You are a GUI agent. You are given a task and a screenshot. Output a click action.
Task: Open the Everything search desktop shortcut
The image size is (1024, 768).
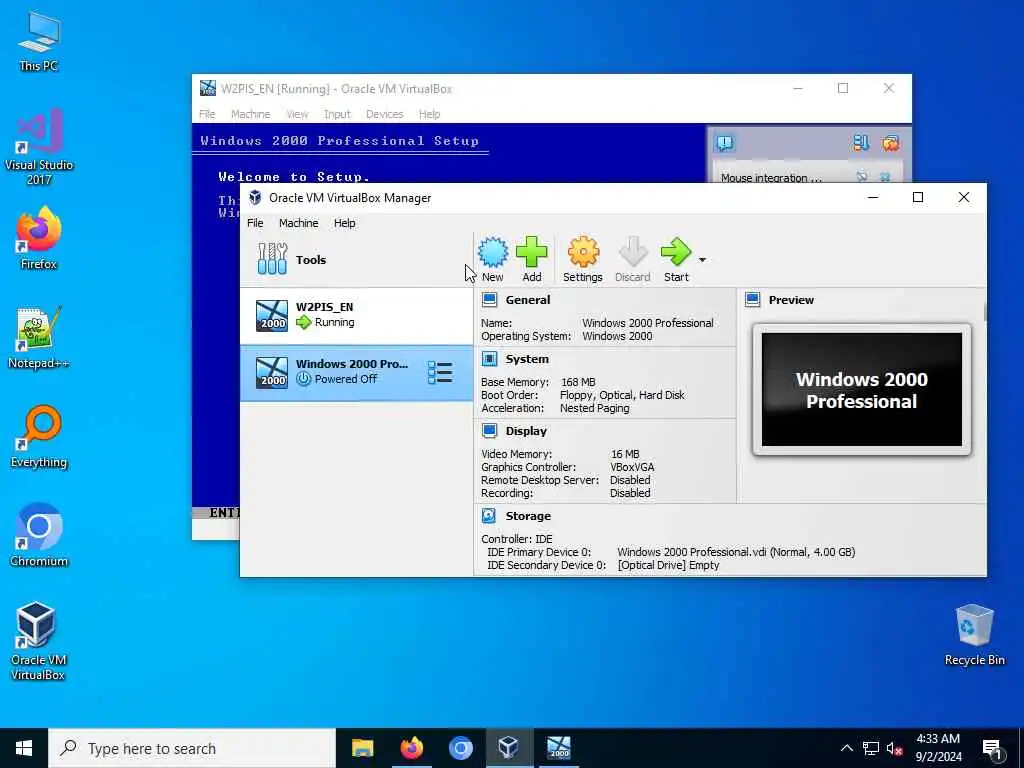(39, 436)
